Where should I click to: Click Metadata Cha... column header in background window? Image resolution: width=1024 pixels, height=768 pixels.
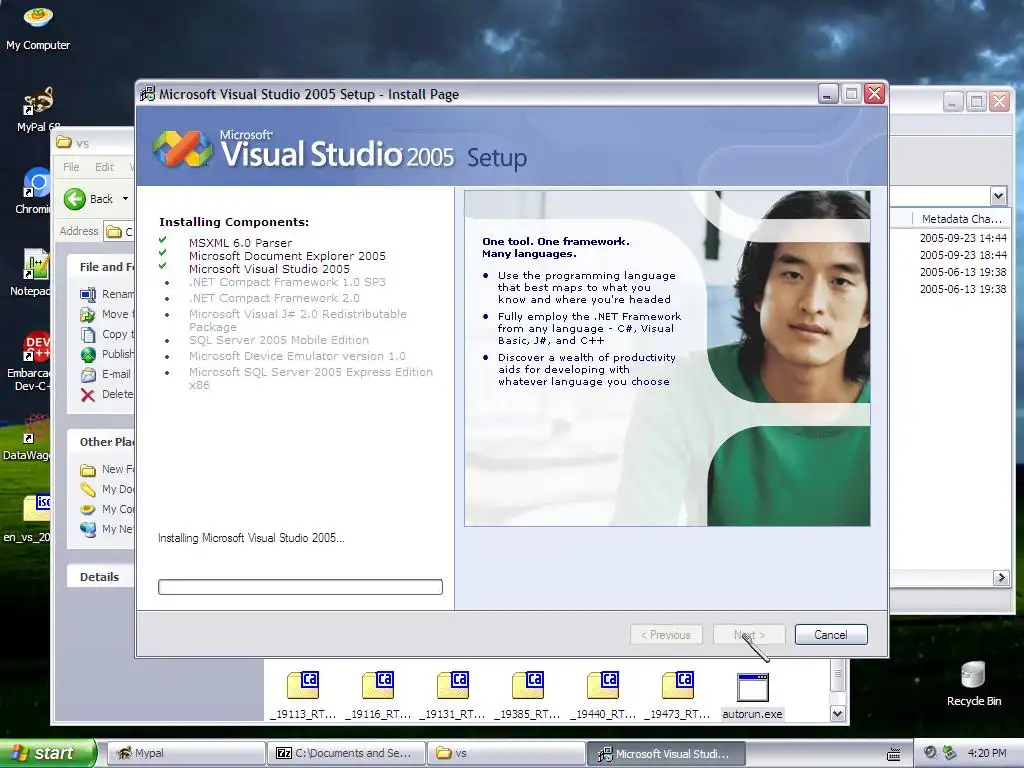tap(961, 219)
